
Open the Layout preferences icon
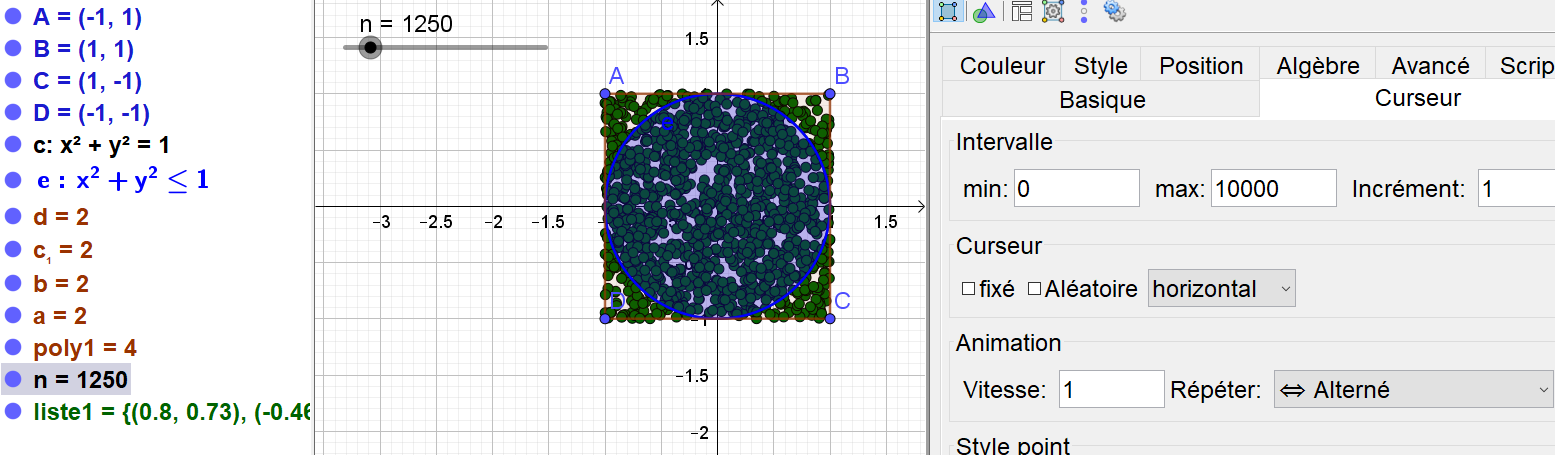click(x=1021, y=11)
